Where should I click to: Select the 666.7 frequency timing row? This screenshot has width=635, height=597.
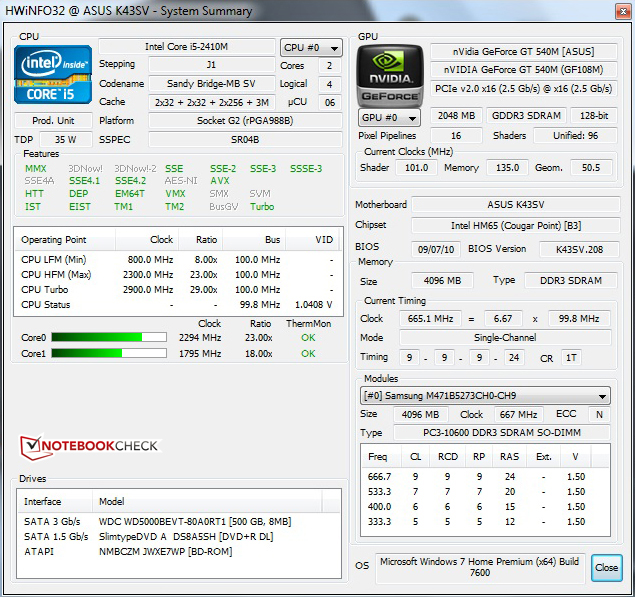[485, 477]
